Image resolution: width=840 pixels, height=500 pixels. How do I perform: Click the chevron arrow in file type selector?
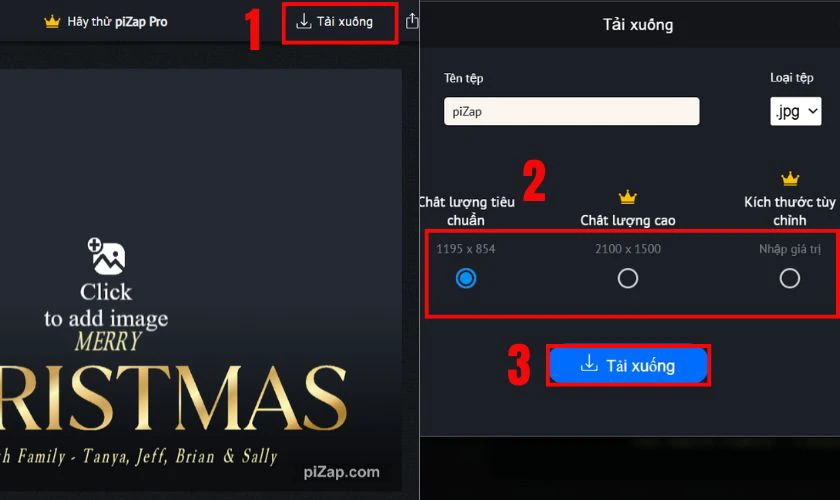click(x=812, y=111)
